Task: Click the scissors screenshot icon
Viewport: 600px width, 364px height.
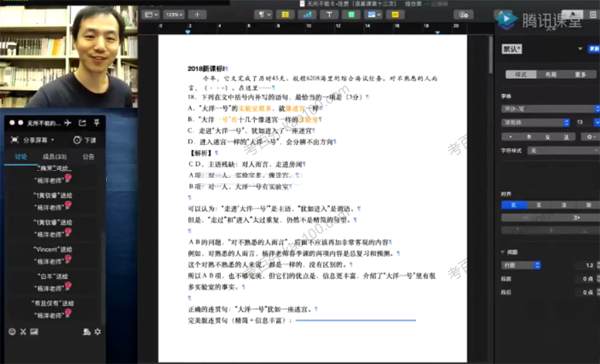Action: pyautogui.click(x=23, y=331)
